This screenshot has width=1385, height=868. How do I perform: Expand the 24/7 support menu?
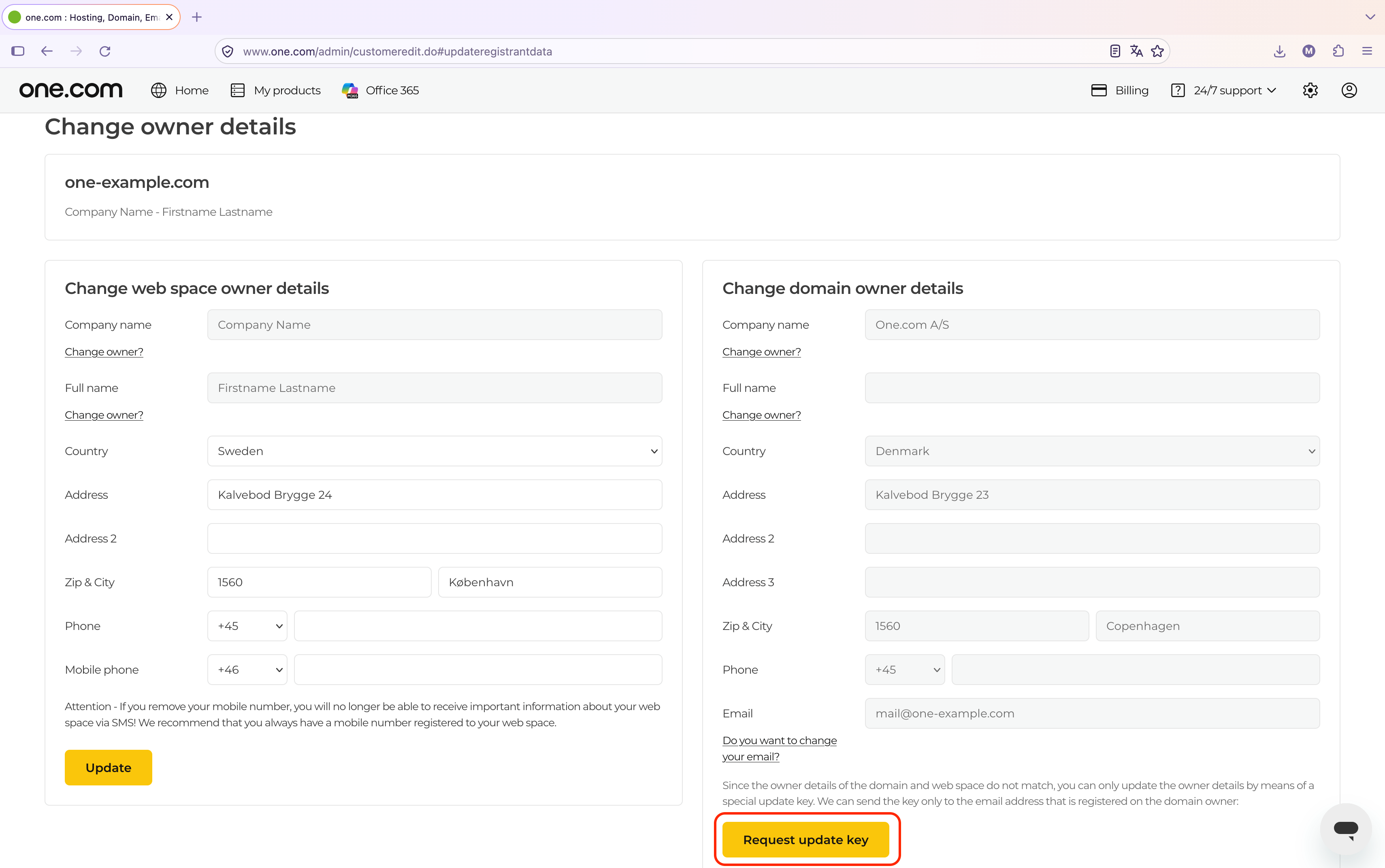(1223, 90)
